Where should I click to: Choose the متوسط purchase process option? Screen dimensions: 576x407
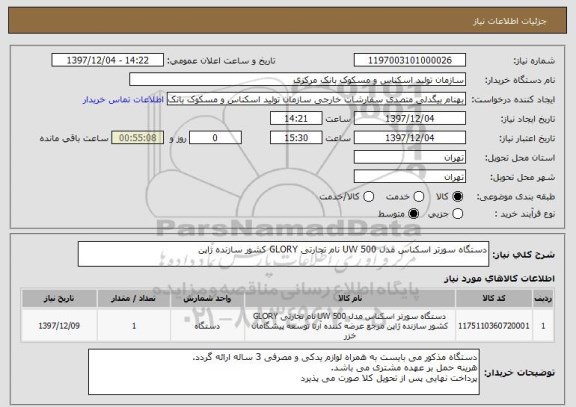coord(414,213)
